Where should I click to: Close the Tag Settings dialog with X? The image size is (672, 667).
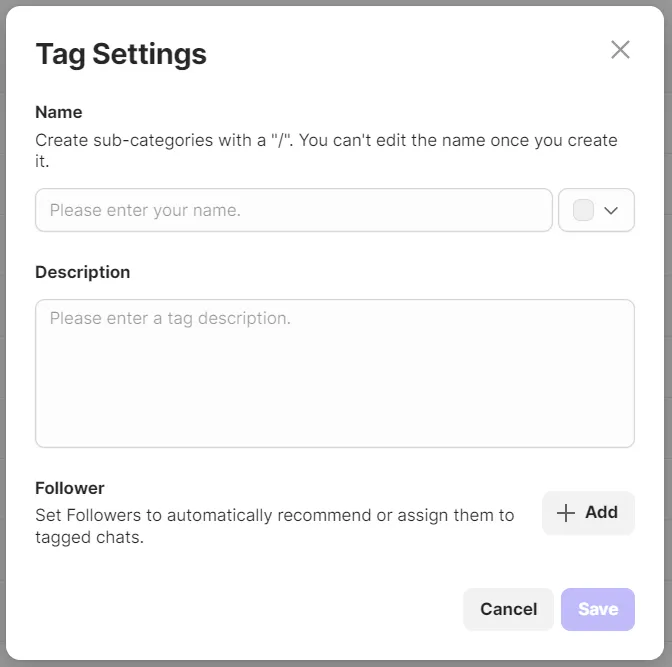[620, 50]
